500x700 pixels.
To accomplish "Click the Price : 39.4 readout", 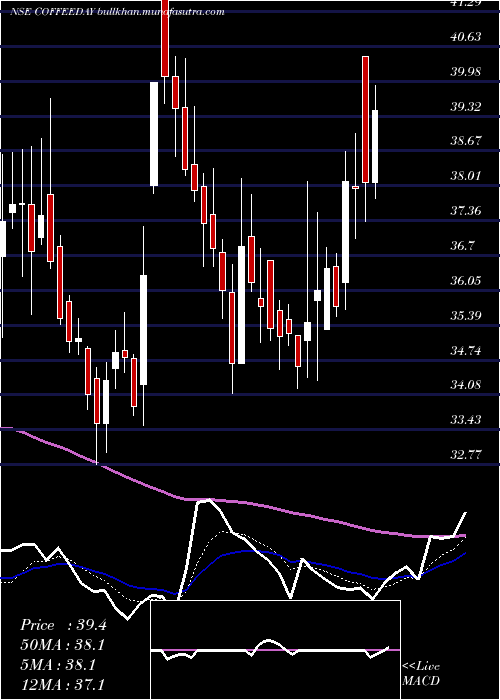I will 63,625.
